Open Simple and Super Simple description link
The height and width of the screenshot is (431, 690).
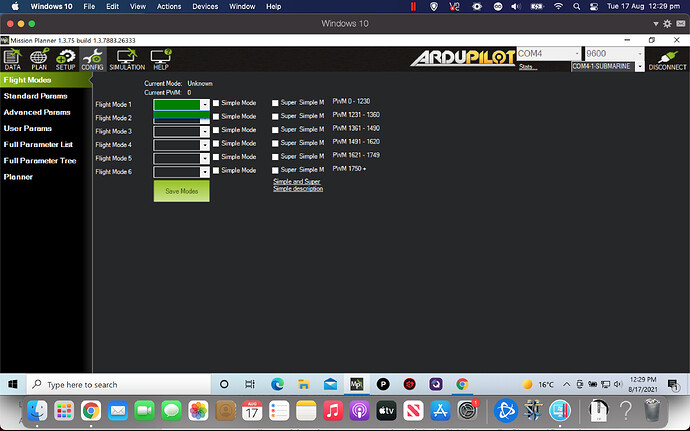(298, 185)
